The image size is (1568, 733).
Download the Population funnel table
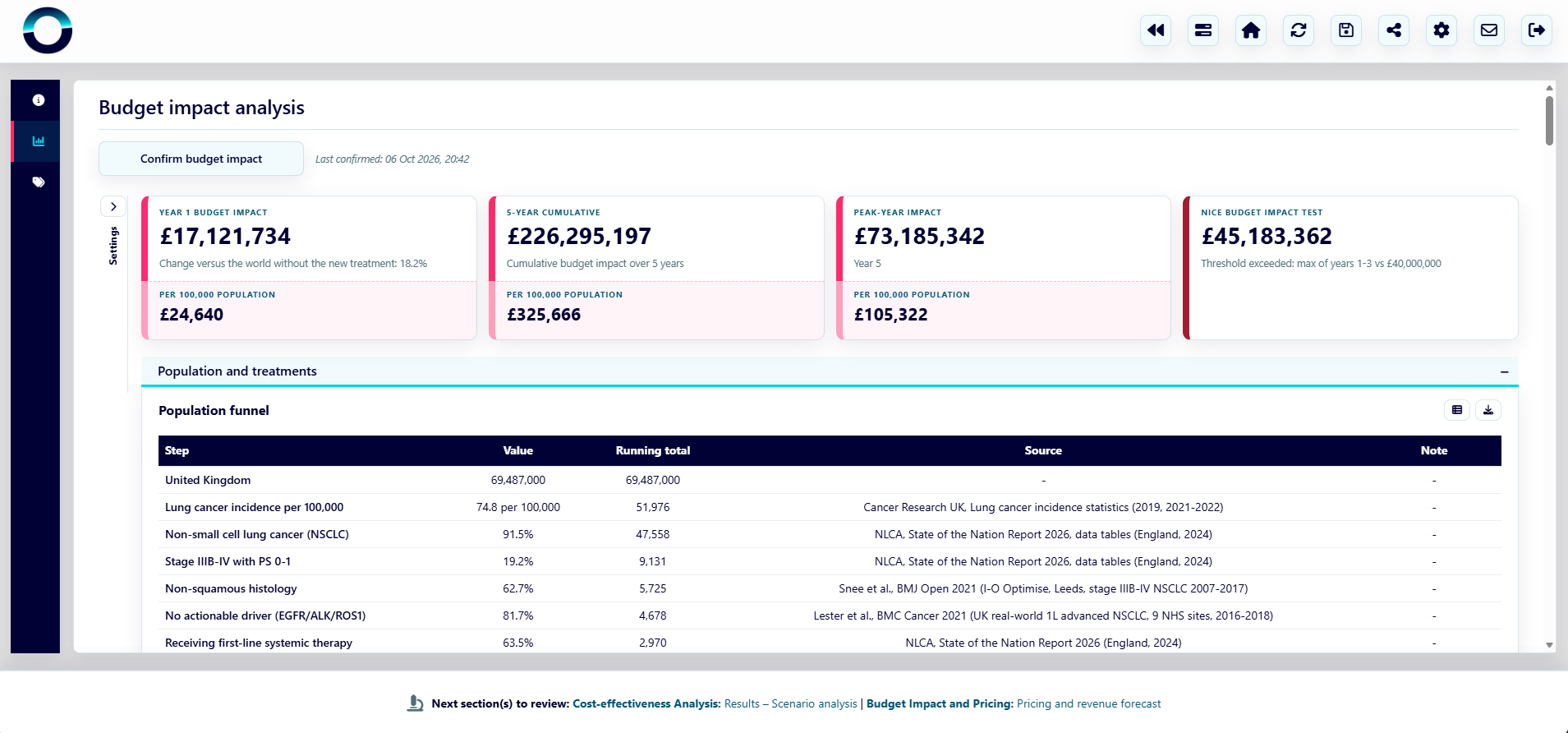pyautogui.click(x=1488, y=410)
